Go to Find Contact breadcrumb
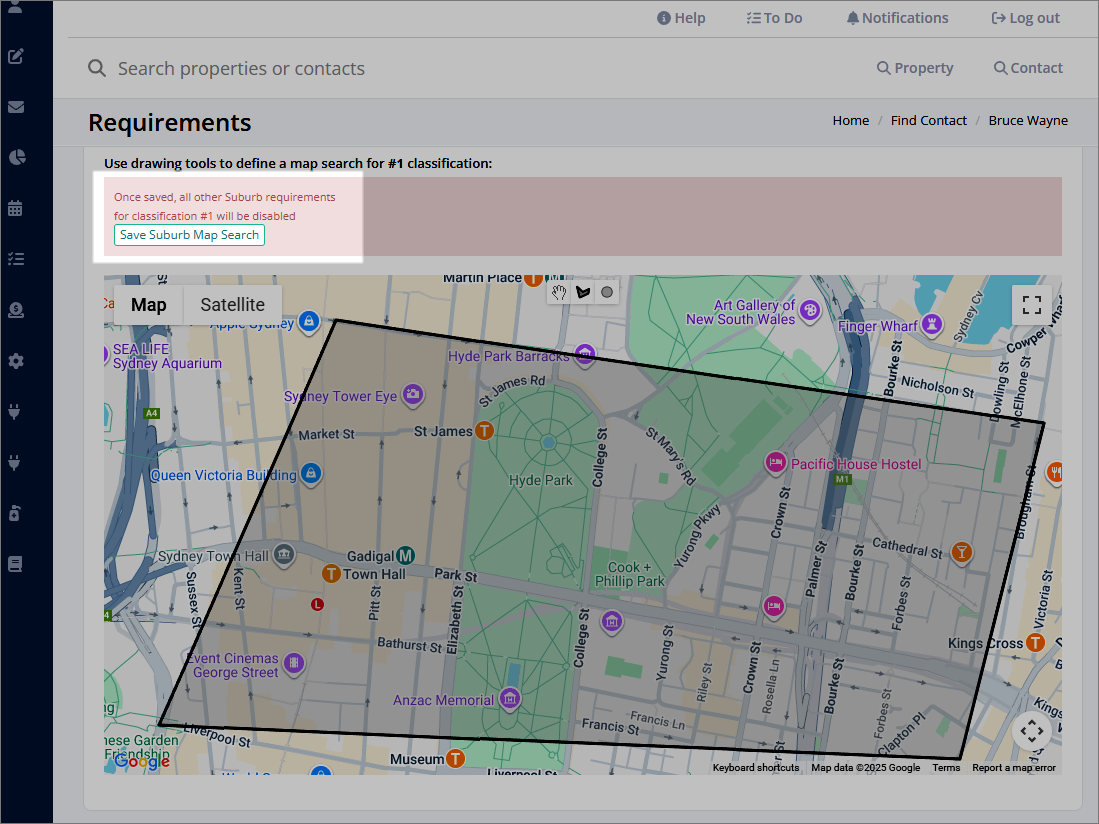 [929, 121]
